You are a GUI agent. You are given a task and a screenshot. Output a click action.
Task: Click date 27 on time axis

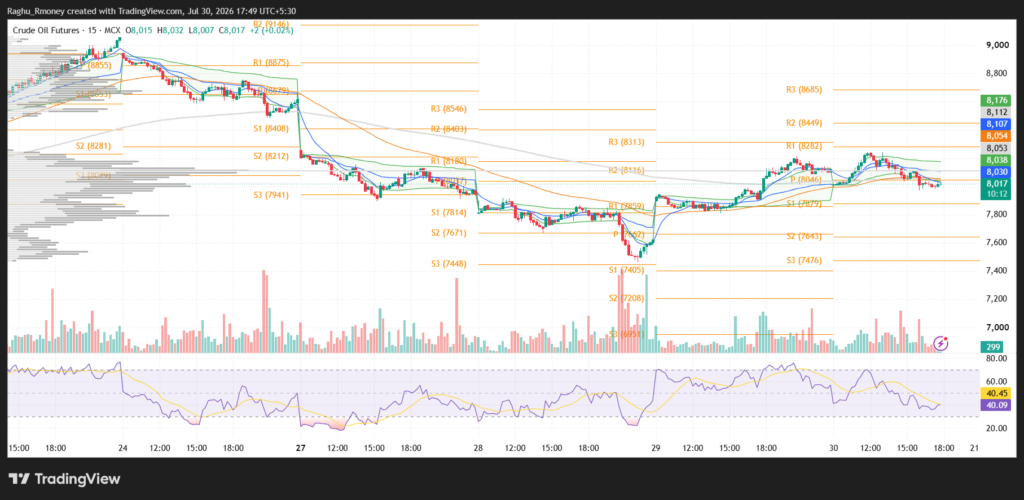click(300, 448)
